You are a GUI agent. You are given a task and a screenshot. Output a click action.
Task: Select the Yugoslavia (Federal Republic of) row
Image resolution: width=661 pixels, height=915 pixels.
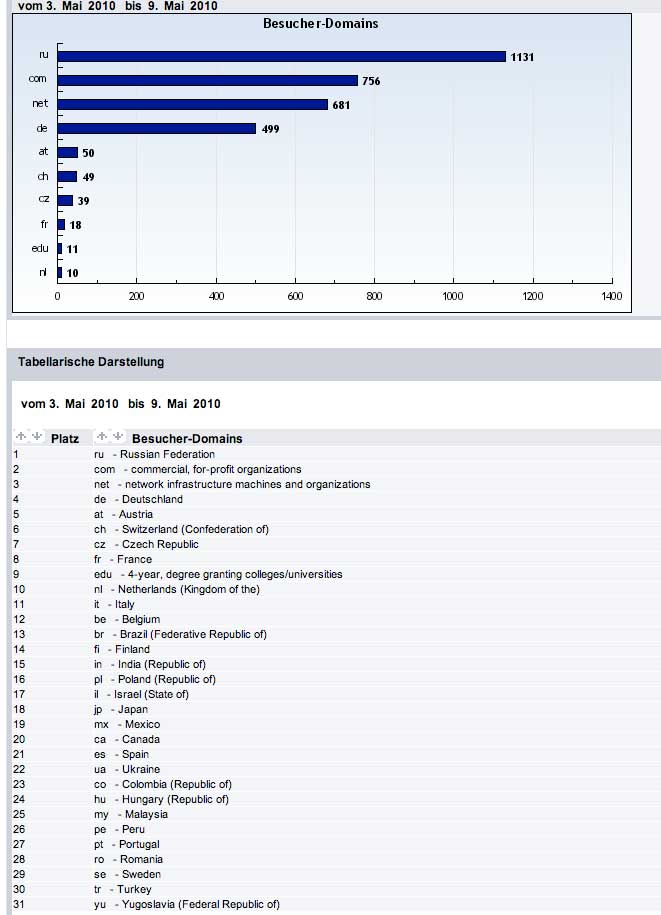196,904
